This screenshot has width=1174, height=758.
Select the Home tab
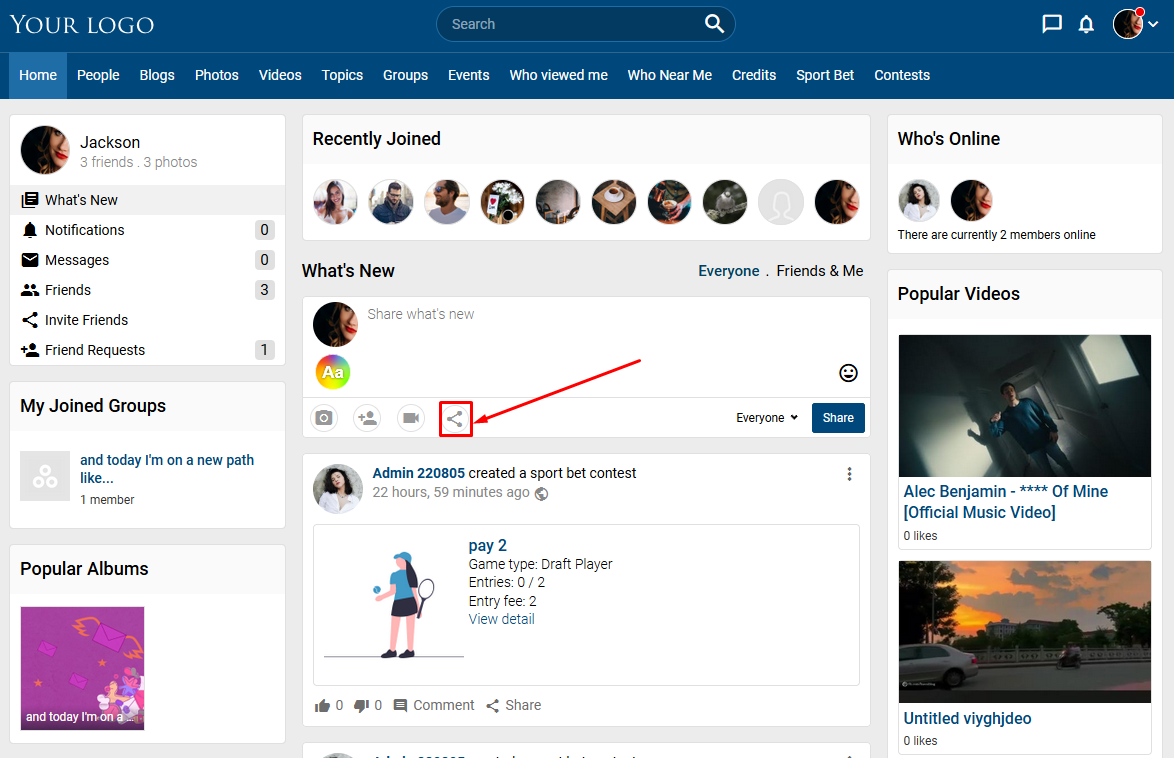(38, 76)
